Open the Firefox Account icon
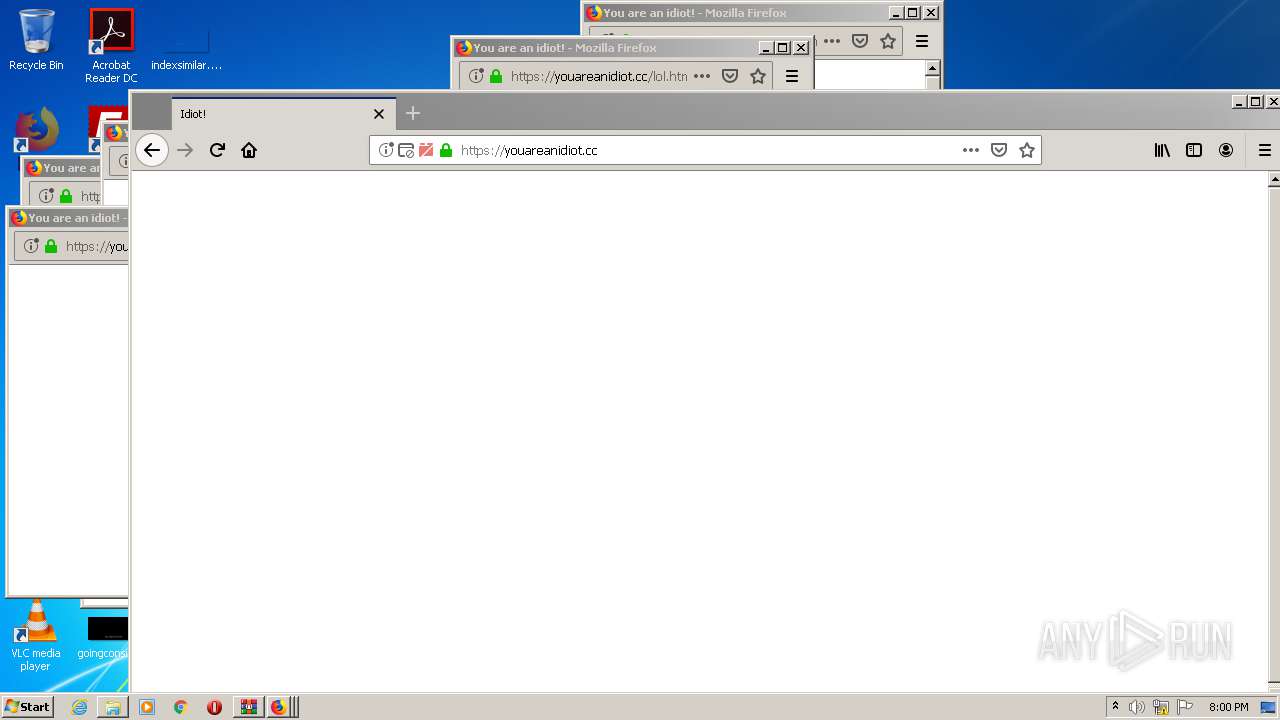Image resolution: width=1280 pixels, height=720 pixels. click(1226, 150)
